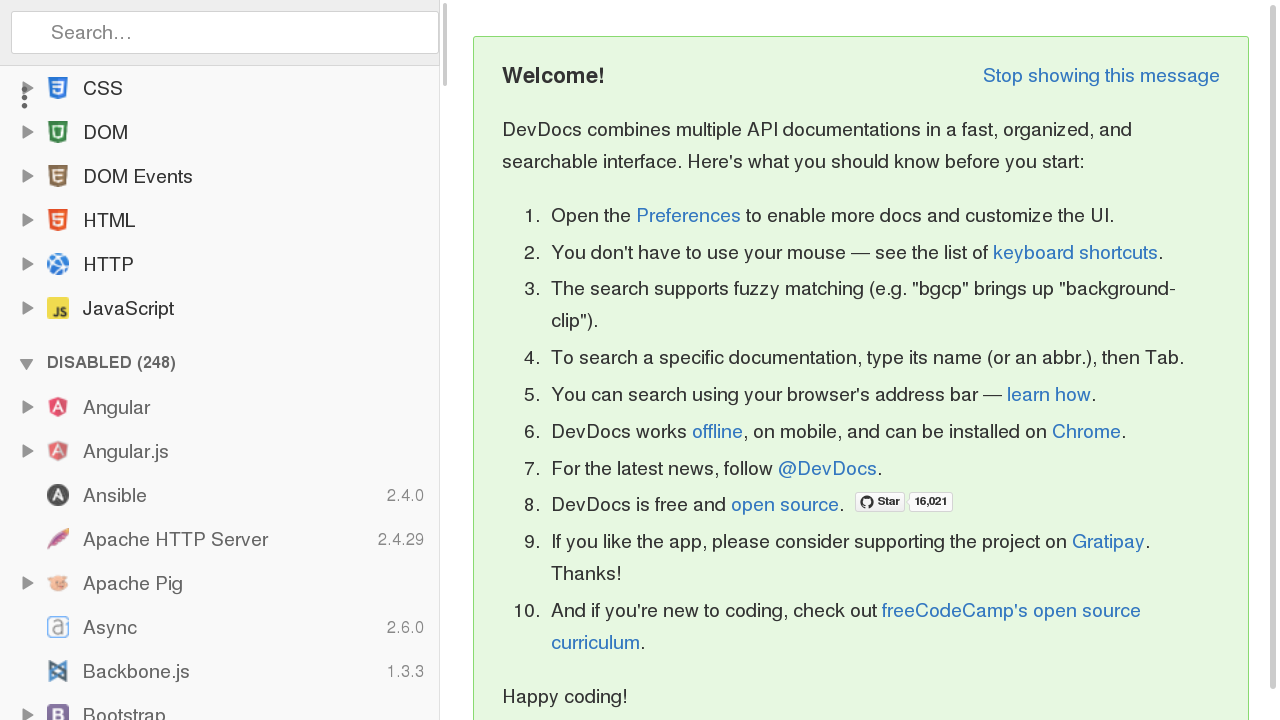
Task: Open the @DevDocs link
Action: pyautogui.click(x=827, y=469)
